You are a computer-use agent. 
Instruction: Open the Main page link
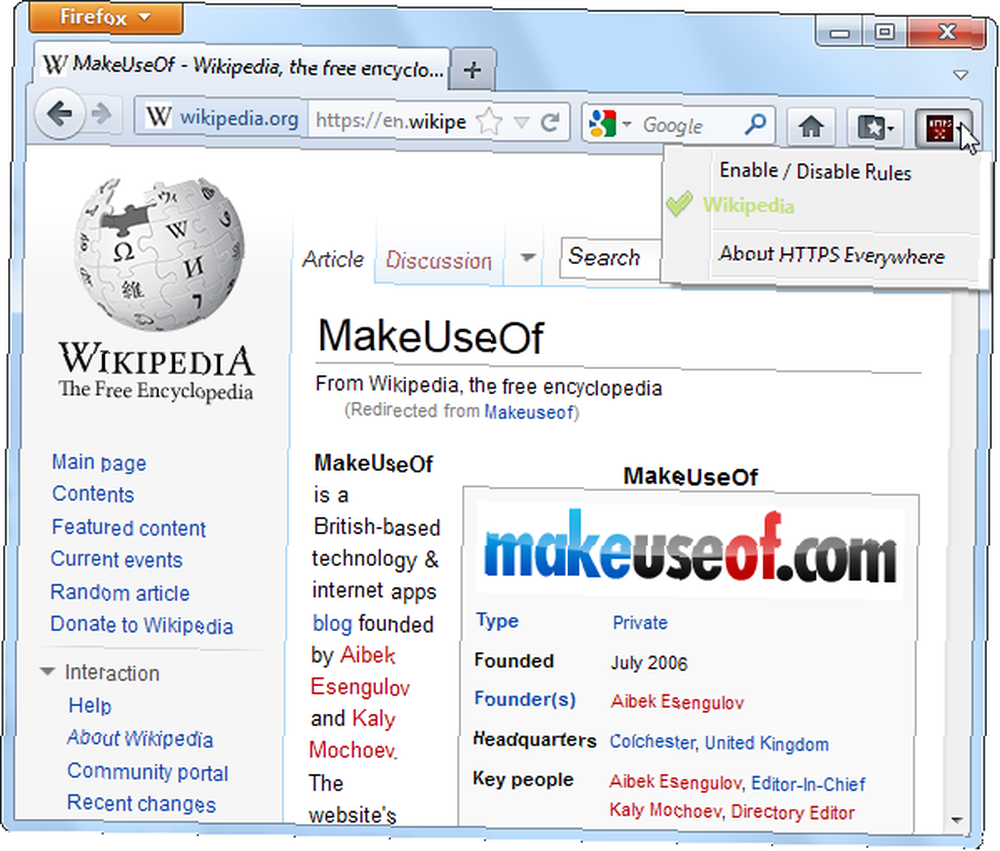pos(99,462)
